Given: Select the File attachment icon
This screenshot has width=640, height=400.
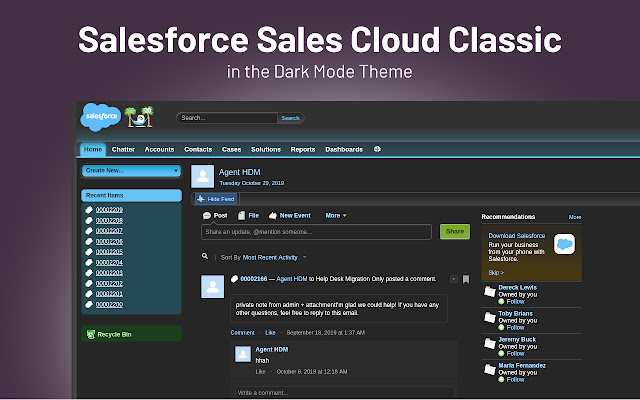Looking at the screenshot, I should [241, 215].
